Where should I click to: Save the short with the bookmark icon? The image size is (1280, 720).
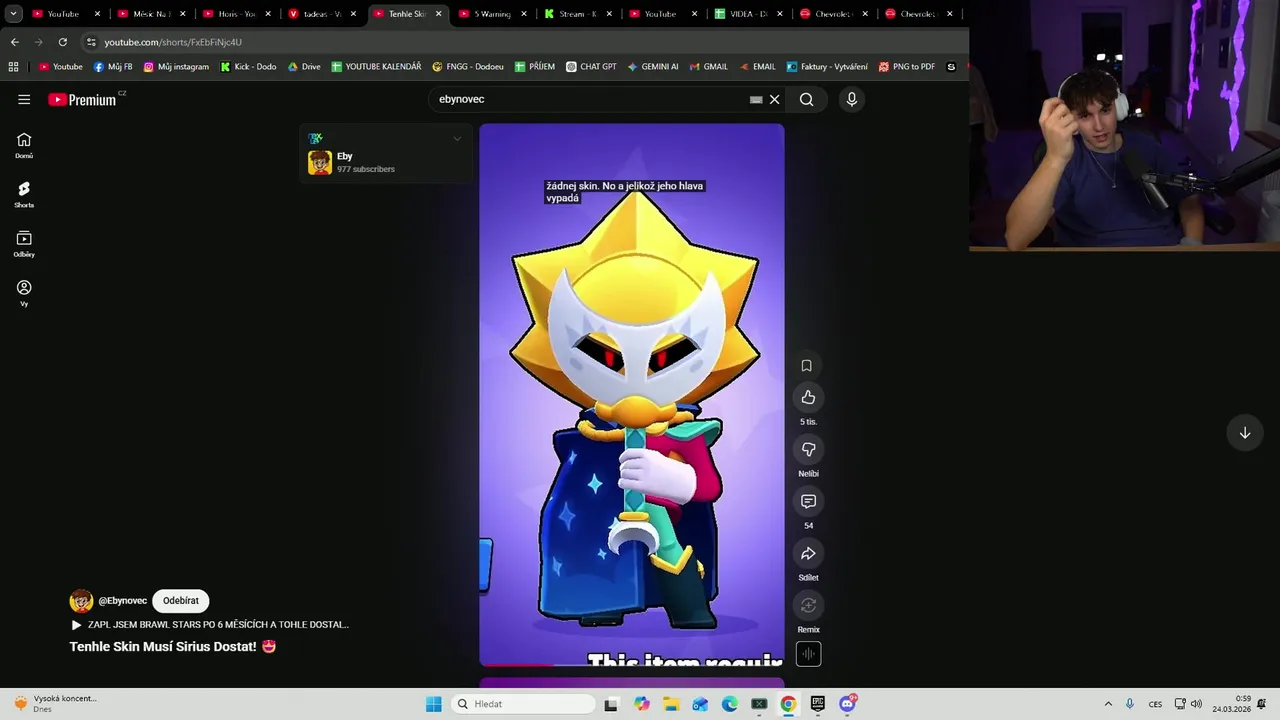point(807,365)
